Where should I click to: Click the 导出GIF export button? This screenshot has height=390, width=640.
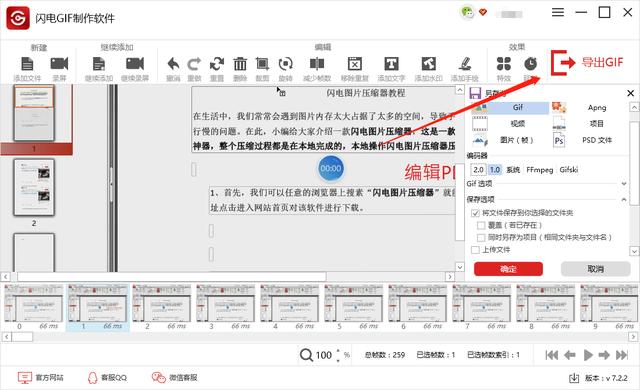click(587, 62)
